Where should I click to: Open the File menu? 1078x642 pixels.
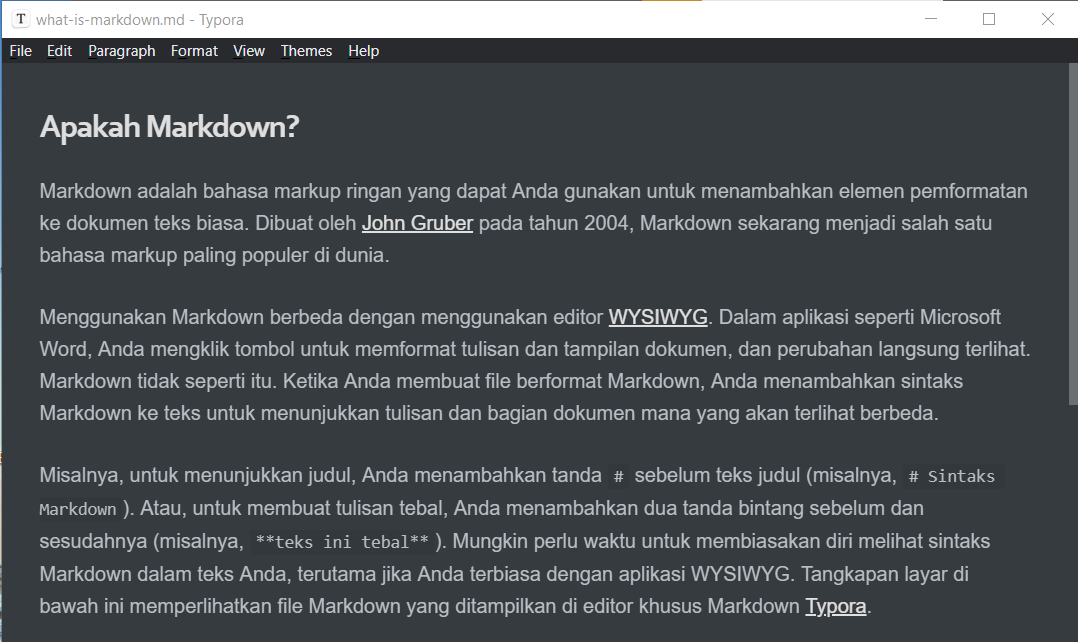[x=20, y=50]
